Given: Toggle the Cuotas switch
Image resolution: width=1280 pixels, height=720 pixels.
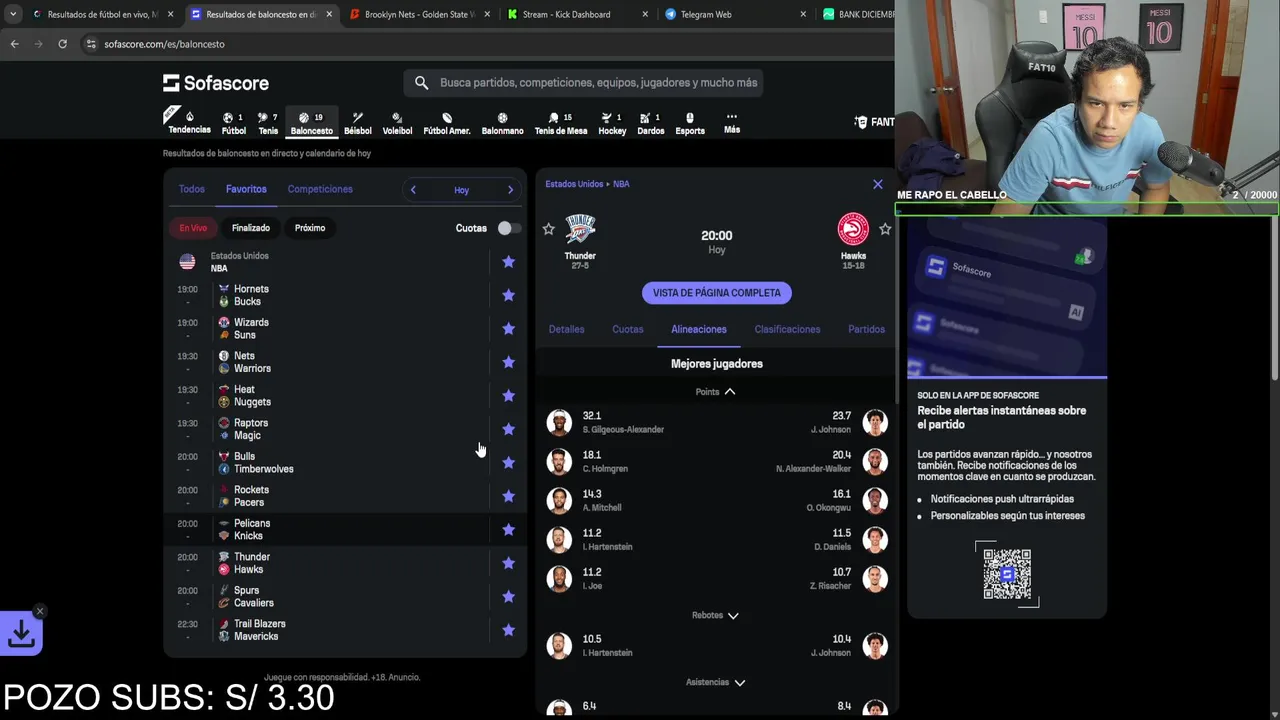Looking at the screenshot, I should (x=509, y=228).
